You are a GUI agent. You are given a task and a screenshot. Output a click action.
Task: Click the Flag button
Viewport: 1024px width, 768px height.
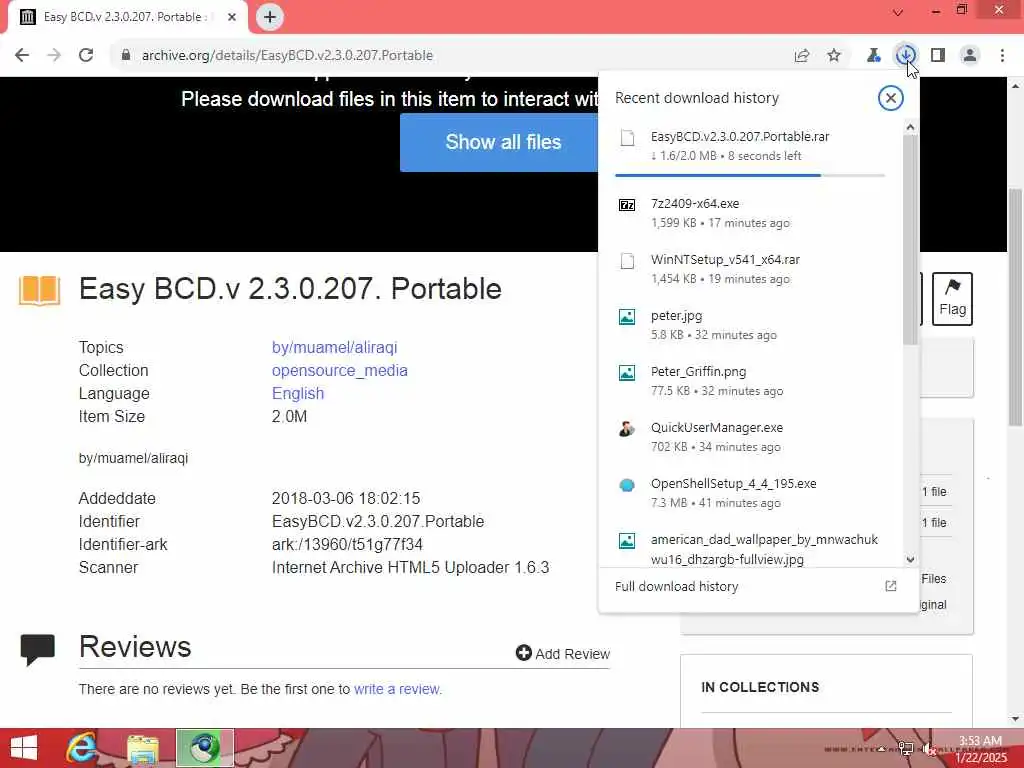coord(952,299)
